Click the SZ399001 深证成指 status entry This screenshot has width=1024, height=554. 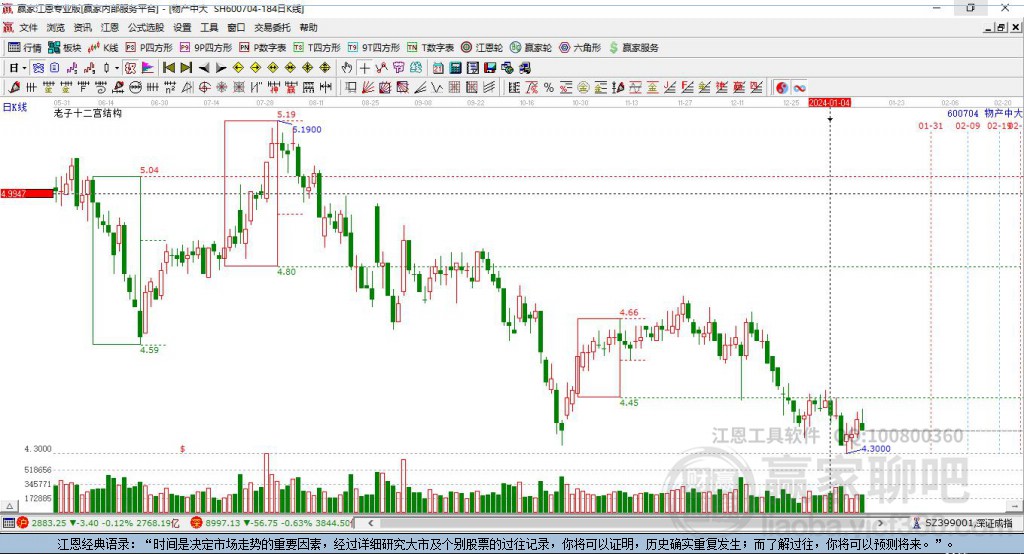click(x=962, y=523)
